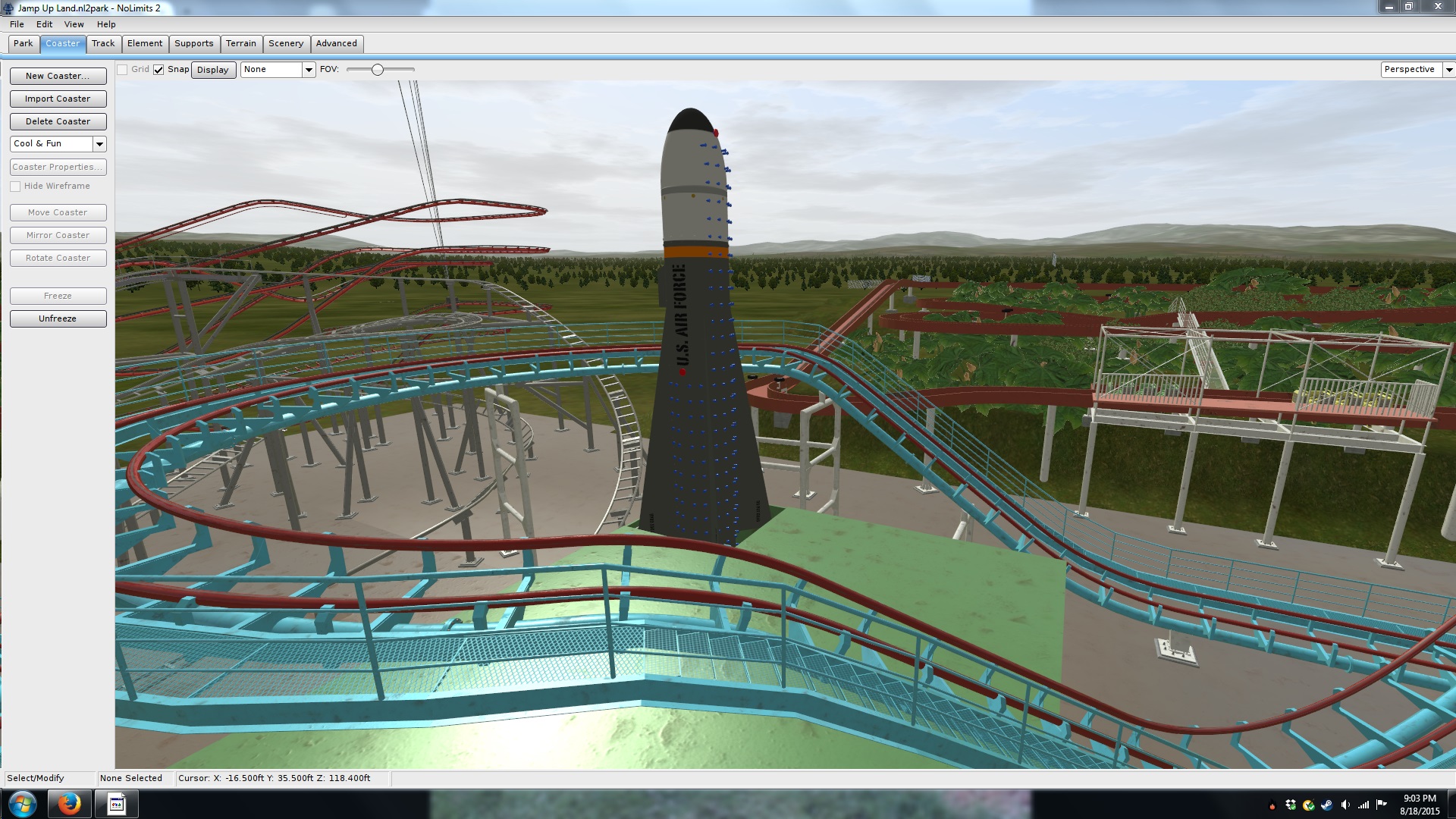The height and width of the screenshot is (819, 1456).
Task: Toggle the Hide Wireframe checkbox
Action: (15, 187)
